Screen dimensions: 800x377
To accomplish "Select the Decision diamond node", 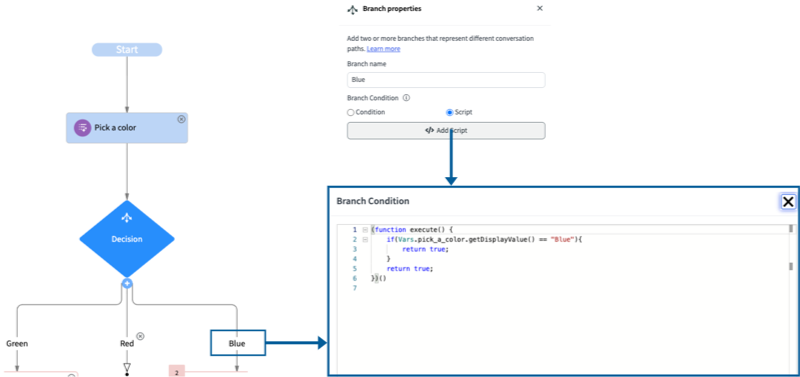I will point(127,239).
